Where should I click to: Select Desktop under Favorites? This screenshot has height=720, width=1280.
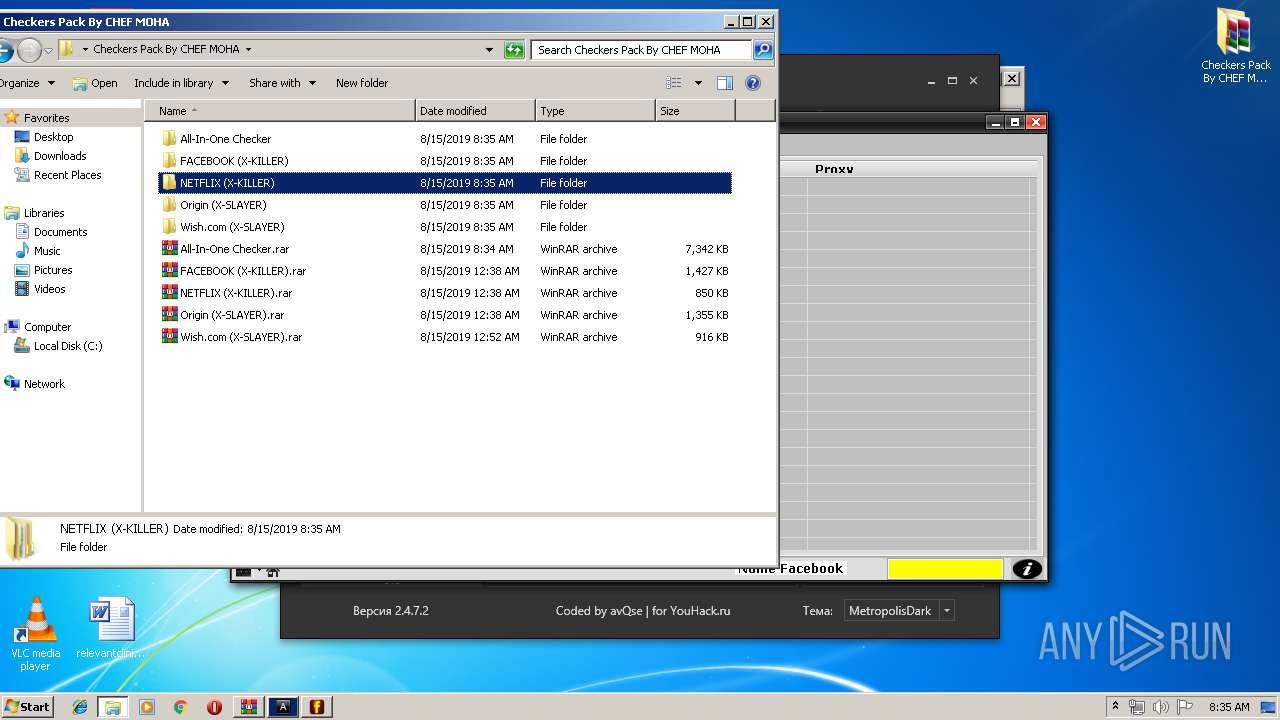pos(44,137)
